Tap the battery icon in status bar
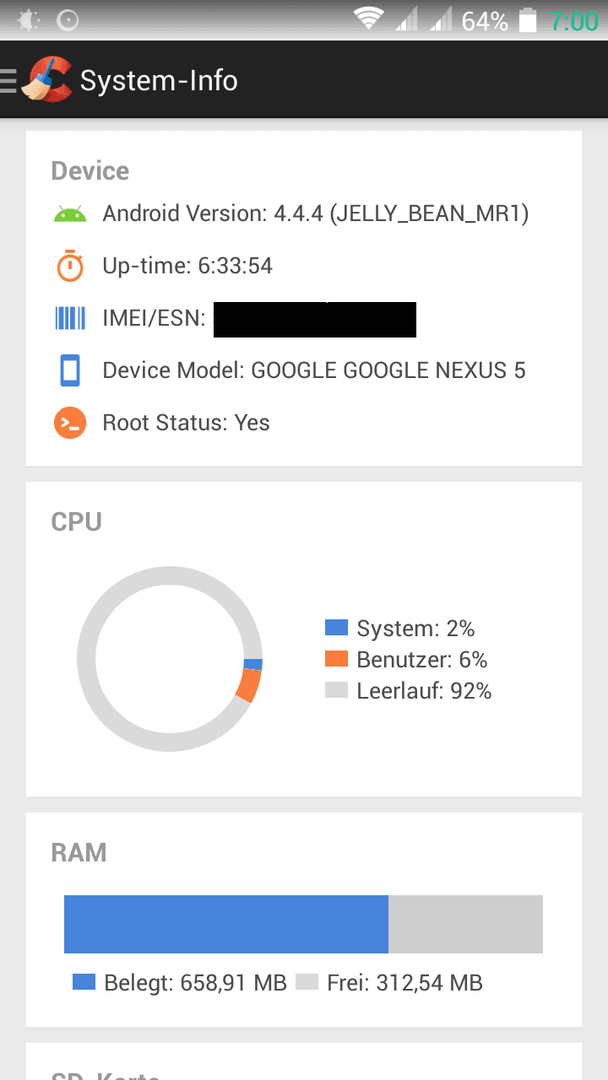Image resolution: width=608 pixels, height=1080 pixels. pyautogui.click(x=527, y=20)
